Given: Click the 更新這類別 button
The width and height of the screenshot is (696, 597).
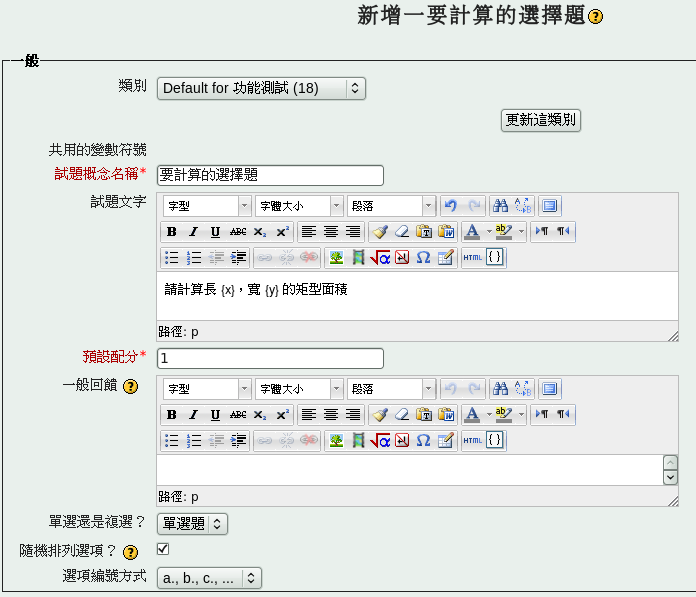Looking at the screenshot, I should tap(541, 120).
